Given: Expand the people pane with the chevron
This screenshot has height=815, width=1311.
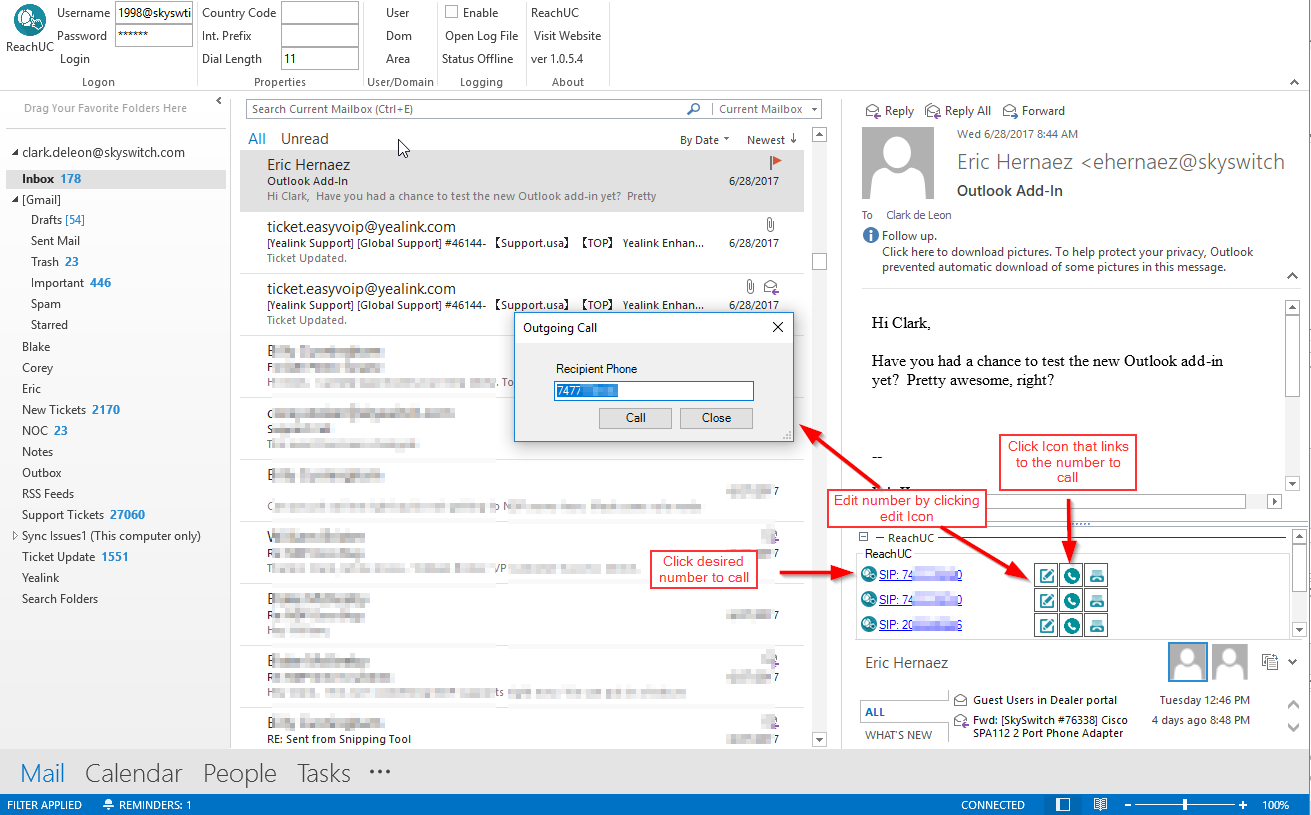Looking at the screenshot, I should tap(1292, 661).
